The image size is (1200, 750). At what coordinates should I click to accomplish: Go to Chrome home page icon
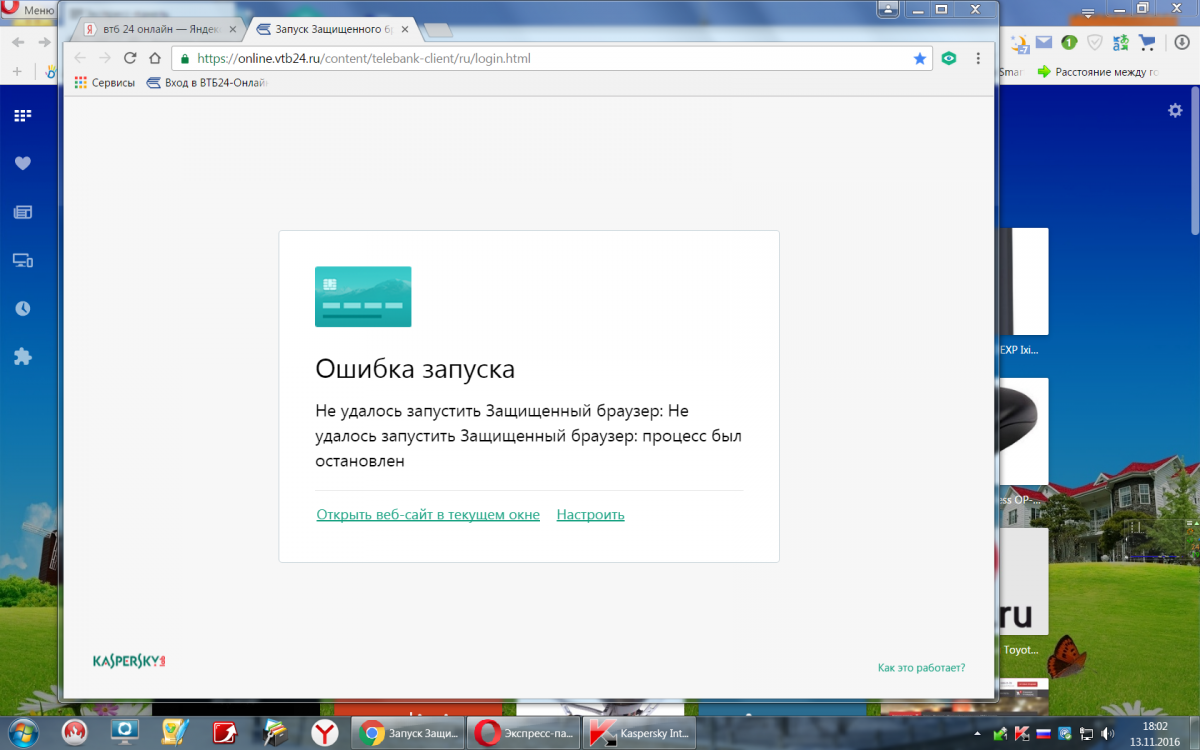[155, 58]
